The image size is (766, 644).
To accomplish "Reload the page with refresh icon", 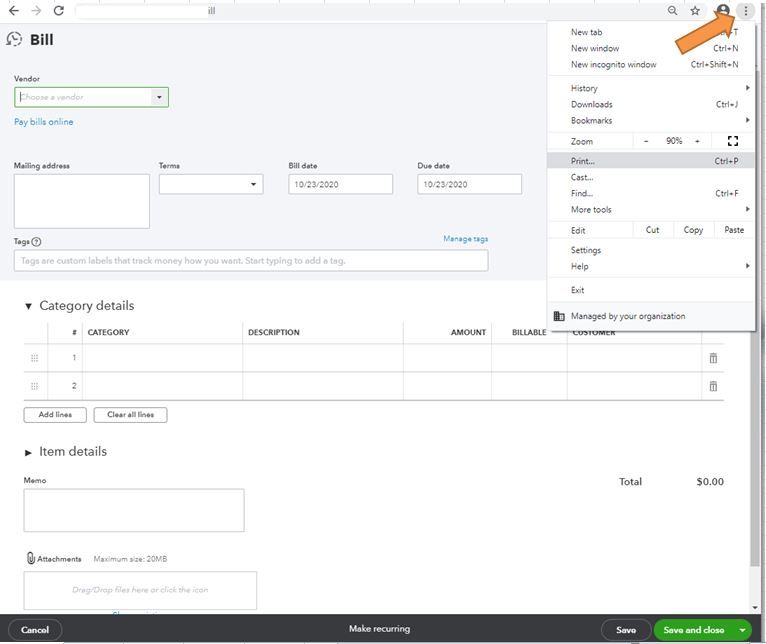I will pos(59,10).
